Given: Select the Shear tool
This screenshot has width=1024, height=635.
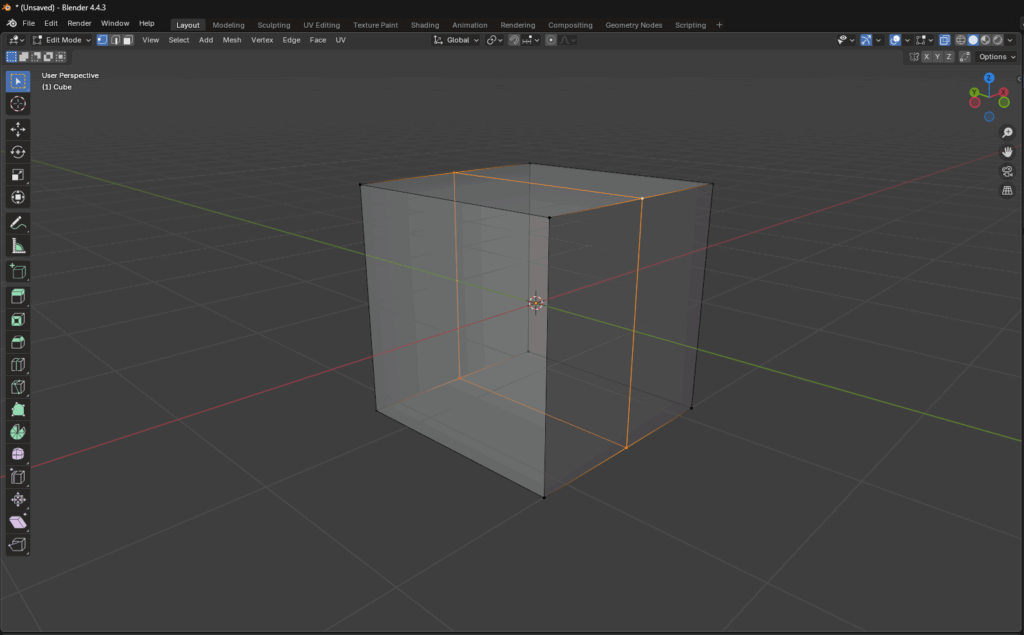Looking at the screenshot, I should pyautogui.click(x=18, y=522).
